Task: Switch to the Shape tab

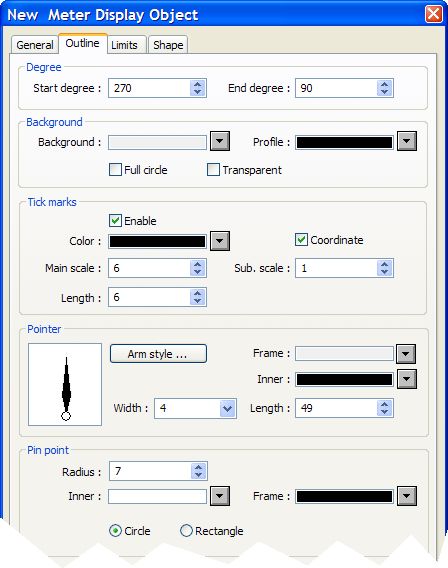Action: pyautogui.click(x=168, y=45)
